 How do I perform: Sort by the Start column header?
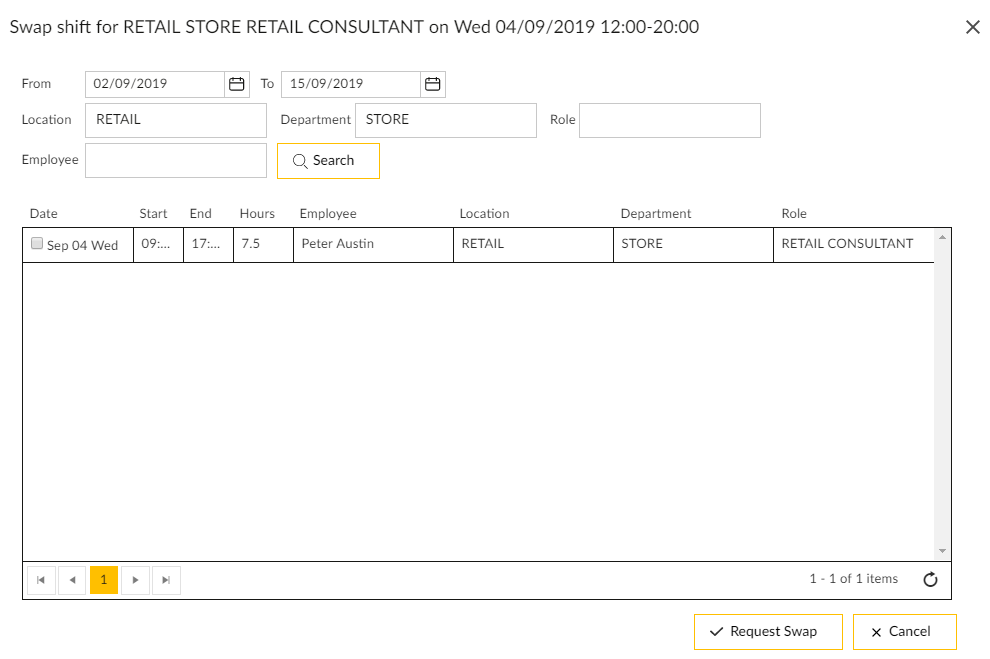[x=153, y=213]
